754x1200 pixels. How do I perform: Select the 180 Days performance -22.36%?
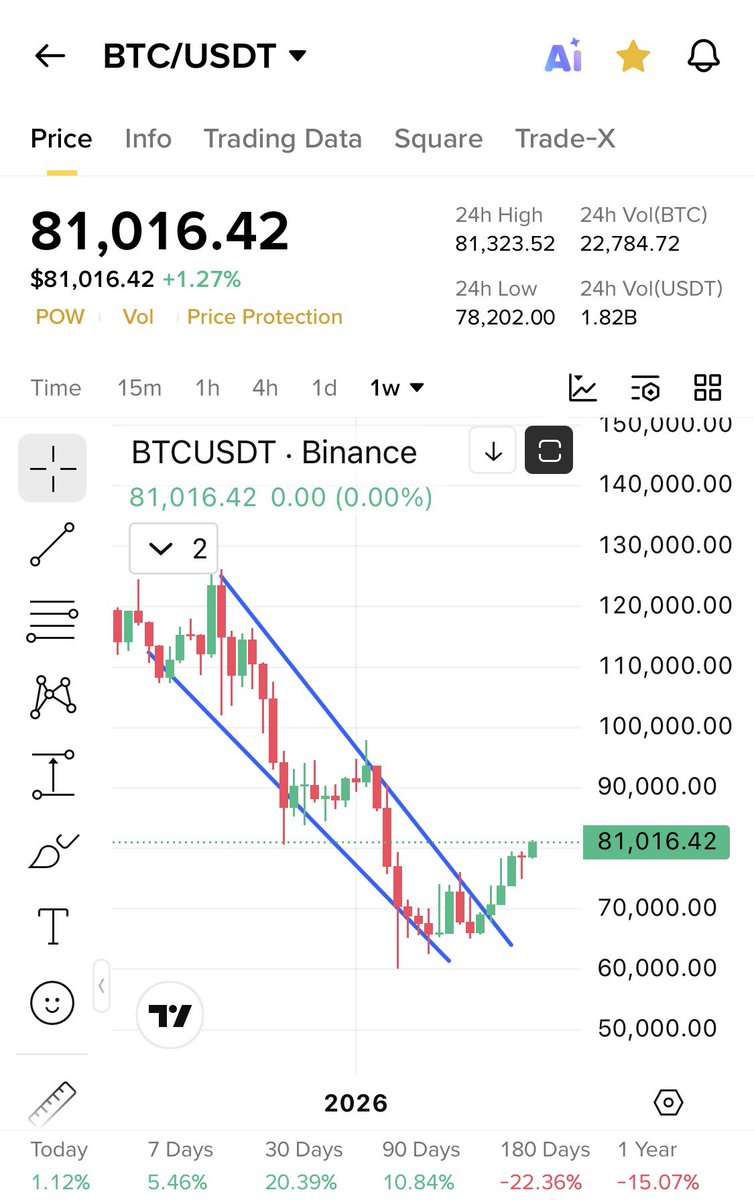(544, 1165)
